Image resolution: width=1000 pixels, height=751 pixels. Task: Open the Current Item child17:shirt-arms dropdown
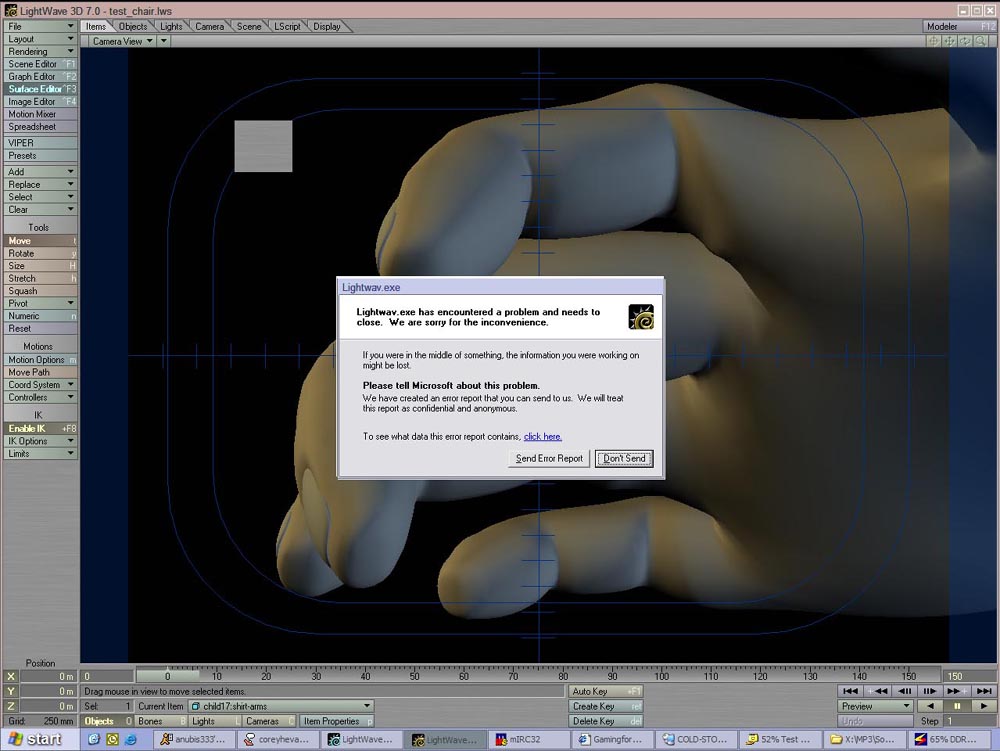[281, 706]
